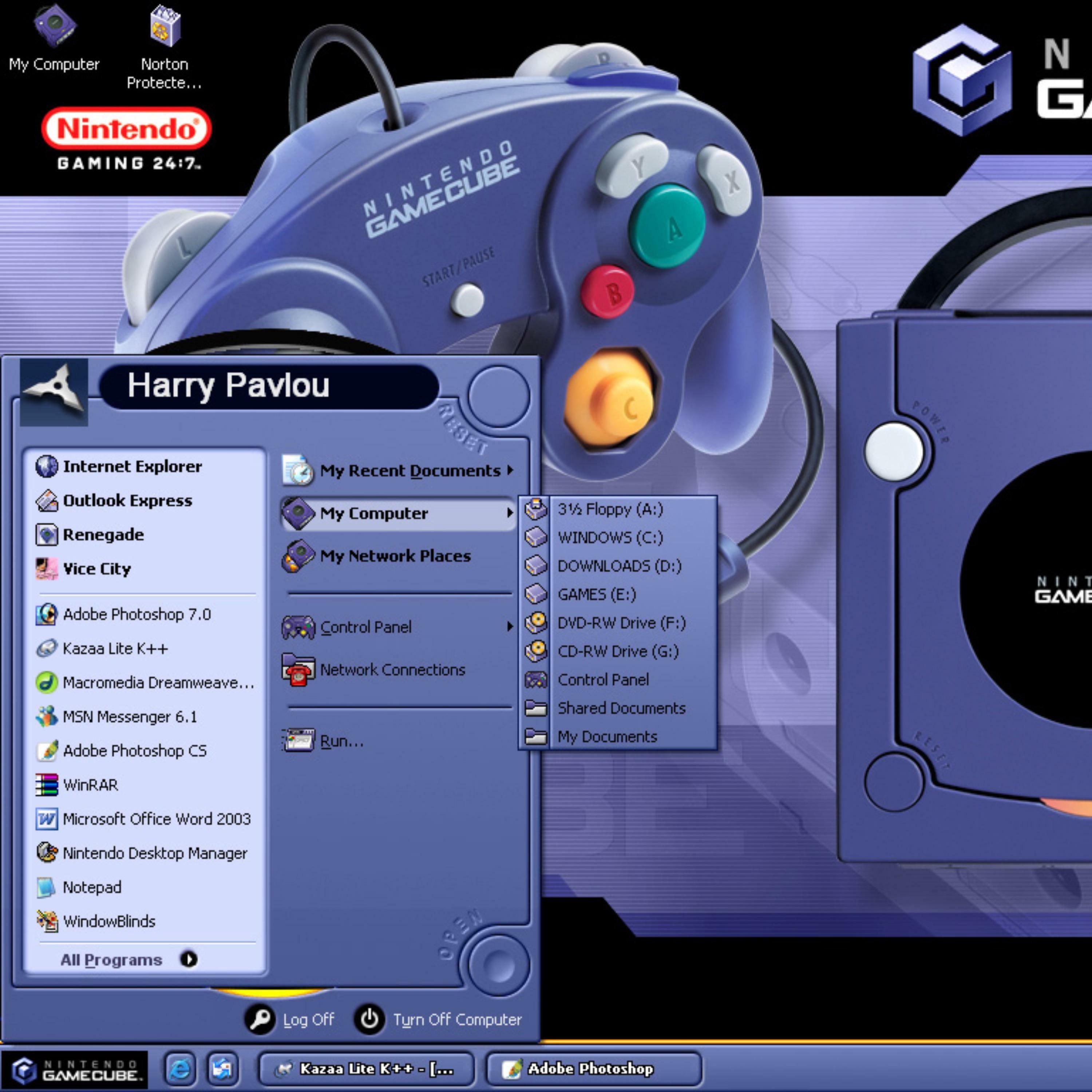Open My Network Places

pyautogui.click(x=376, y=556)
